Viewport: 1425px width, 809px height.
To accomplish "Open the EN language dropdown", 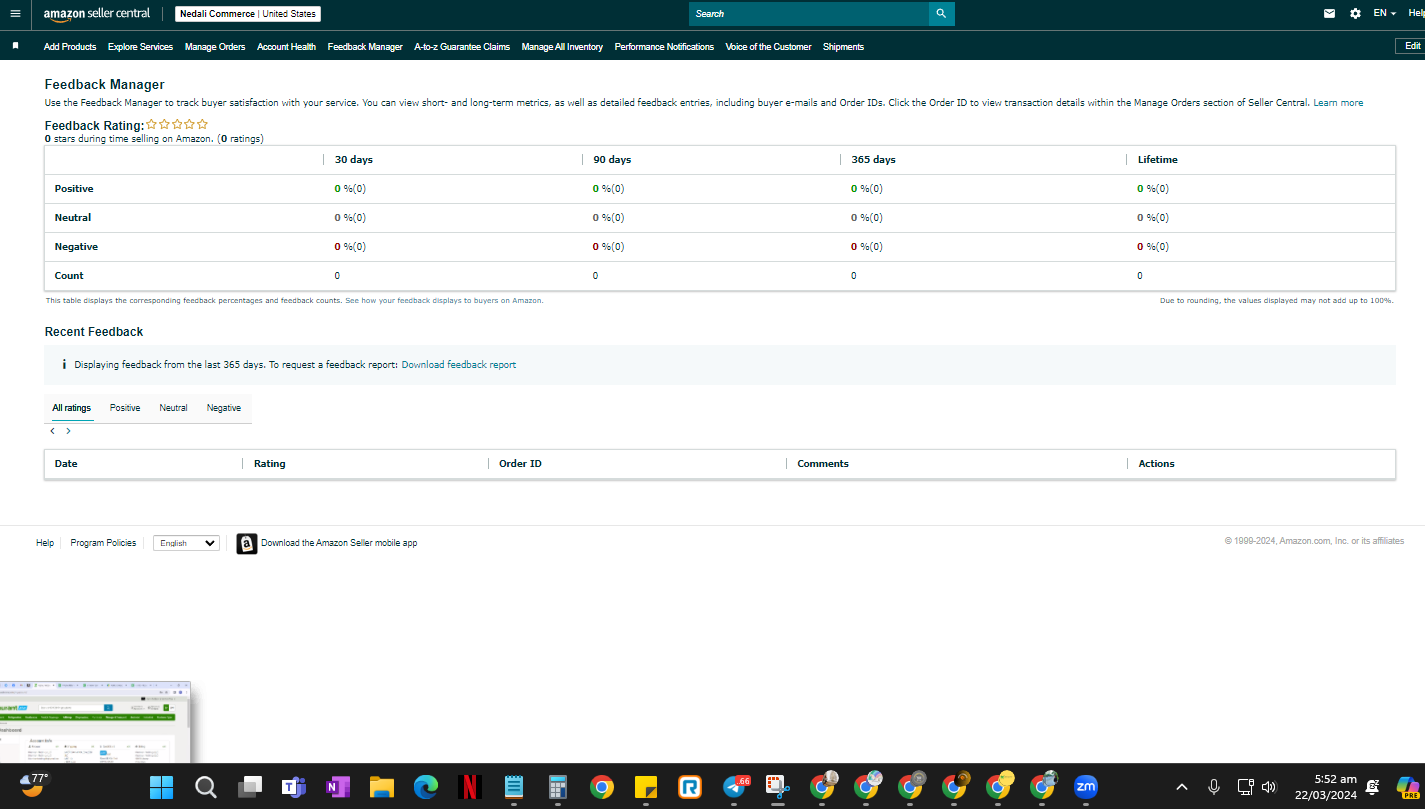I will (1384, 13).
